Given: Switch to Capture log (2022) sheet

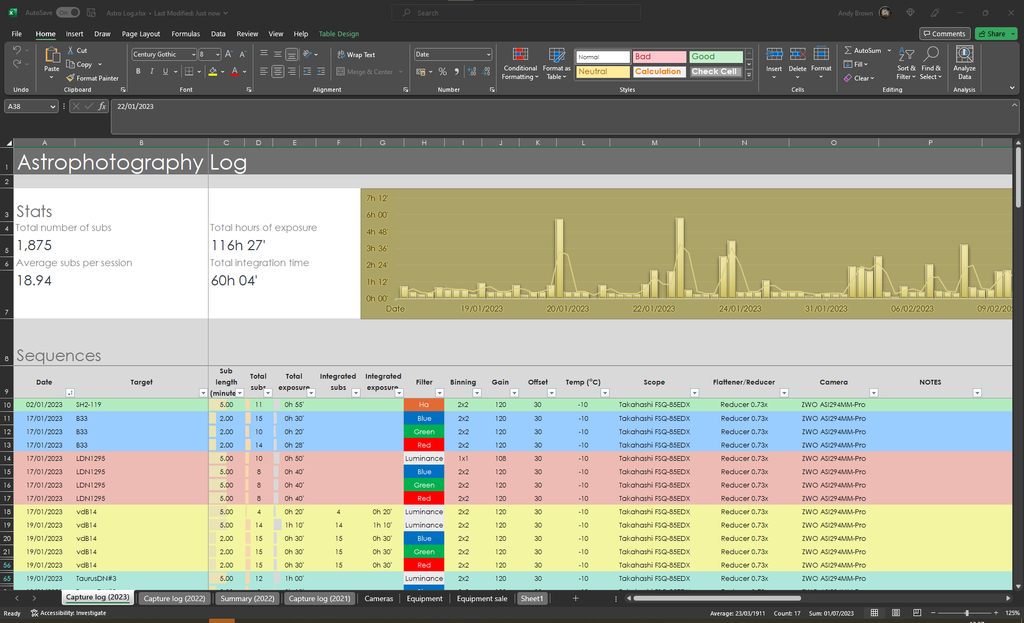Looking at the screenshot, I should (x=174, y=598).
